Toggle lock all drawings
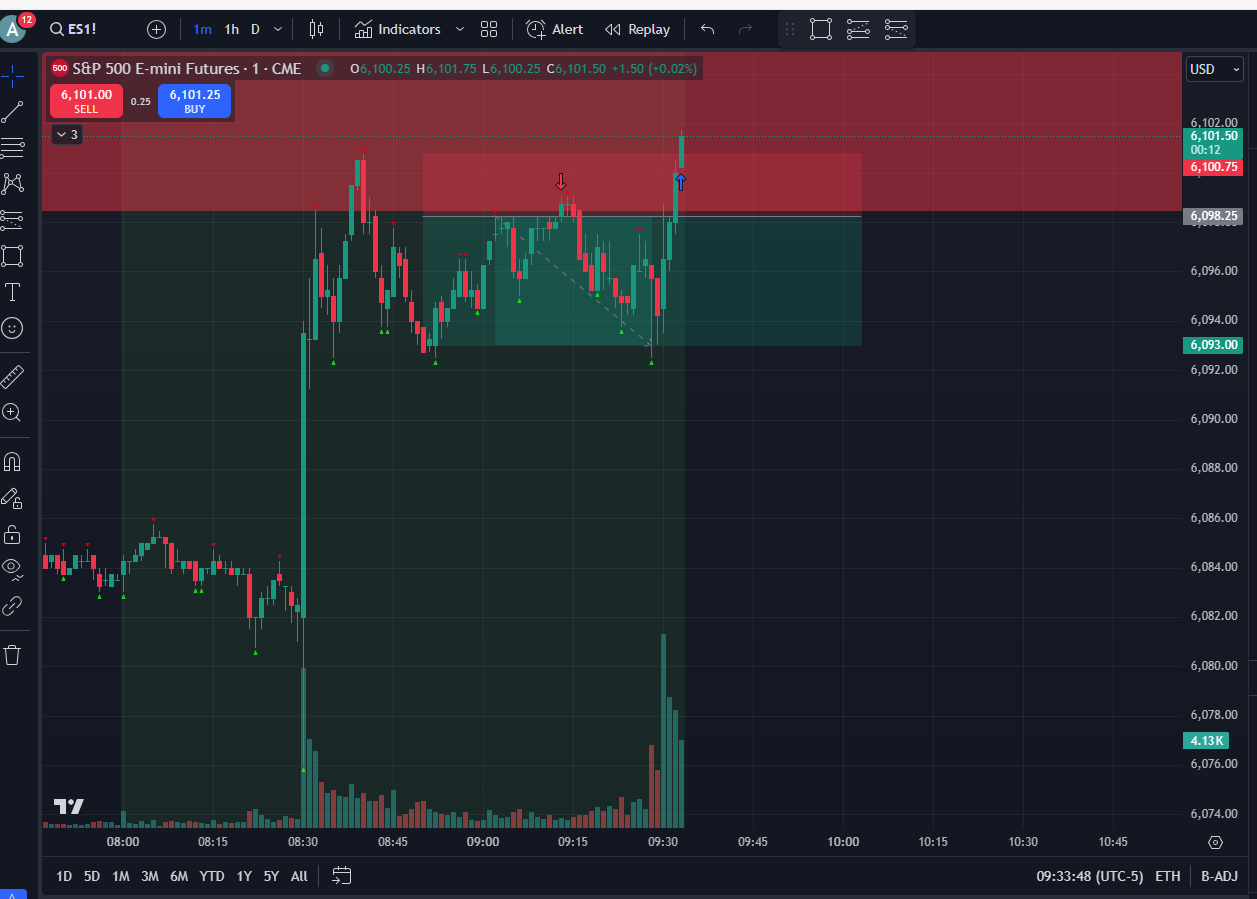This screenshot has width=1257, height=899. 12,534
